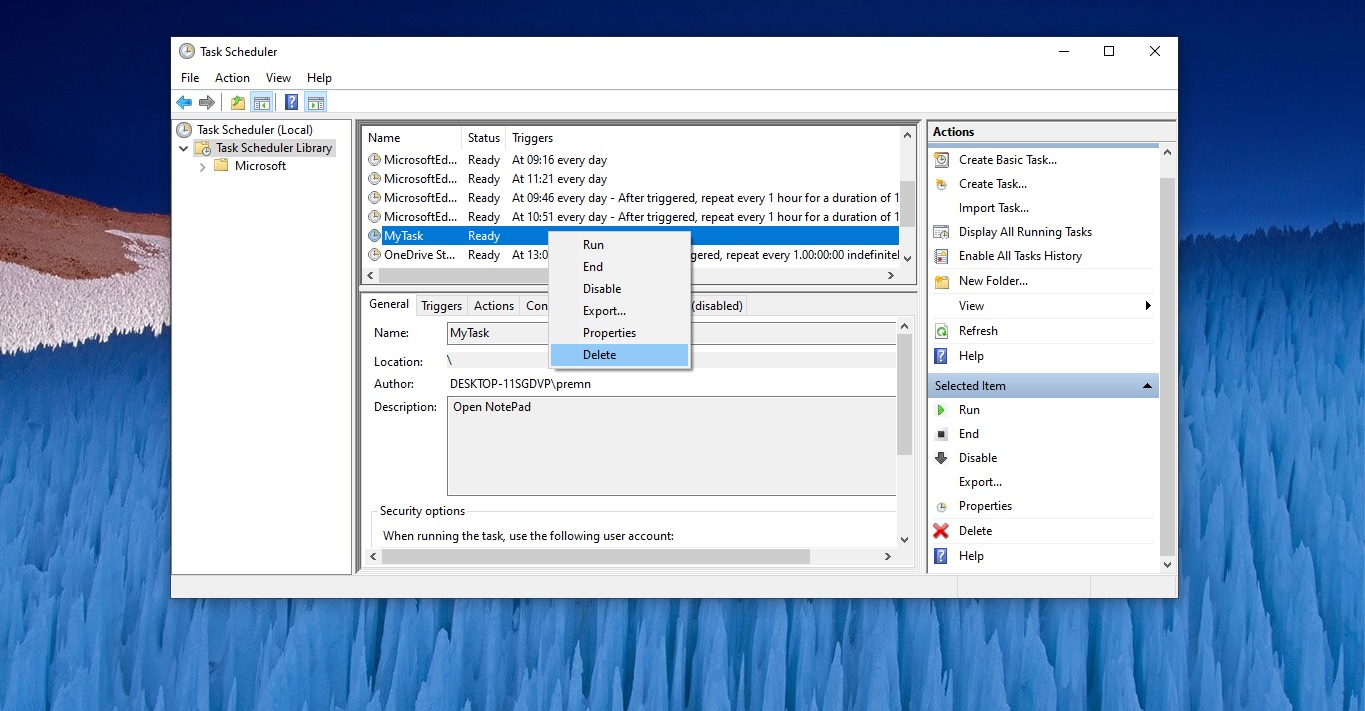1365x711 pixels.
Task: Expand the Microsoft folder in the tree
Action: 203,165
